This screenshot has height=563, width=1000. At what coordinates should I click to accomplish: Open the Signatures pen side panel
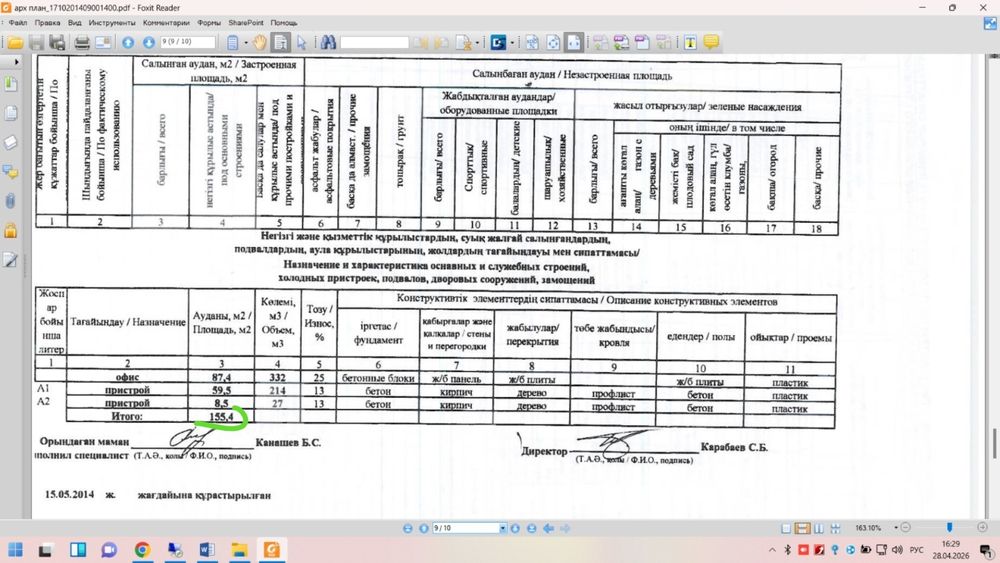click(10, 260)
